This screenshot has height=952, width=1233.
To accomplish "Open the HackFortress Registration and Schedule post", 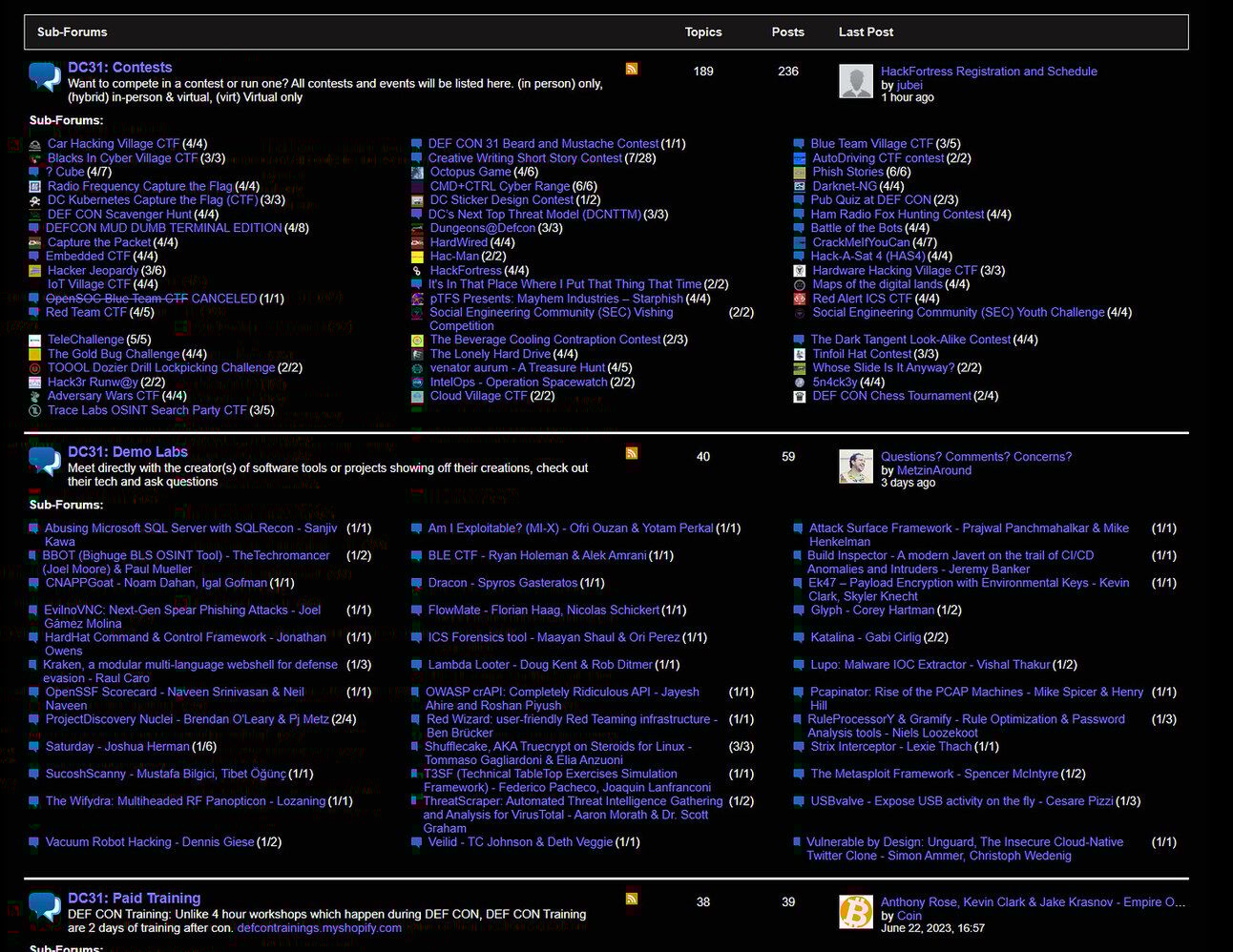I will coord(989,72).
